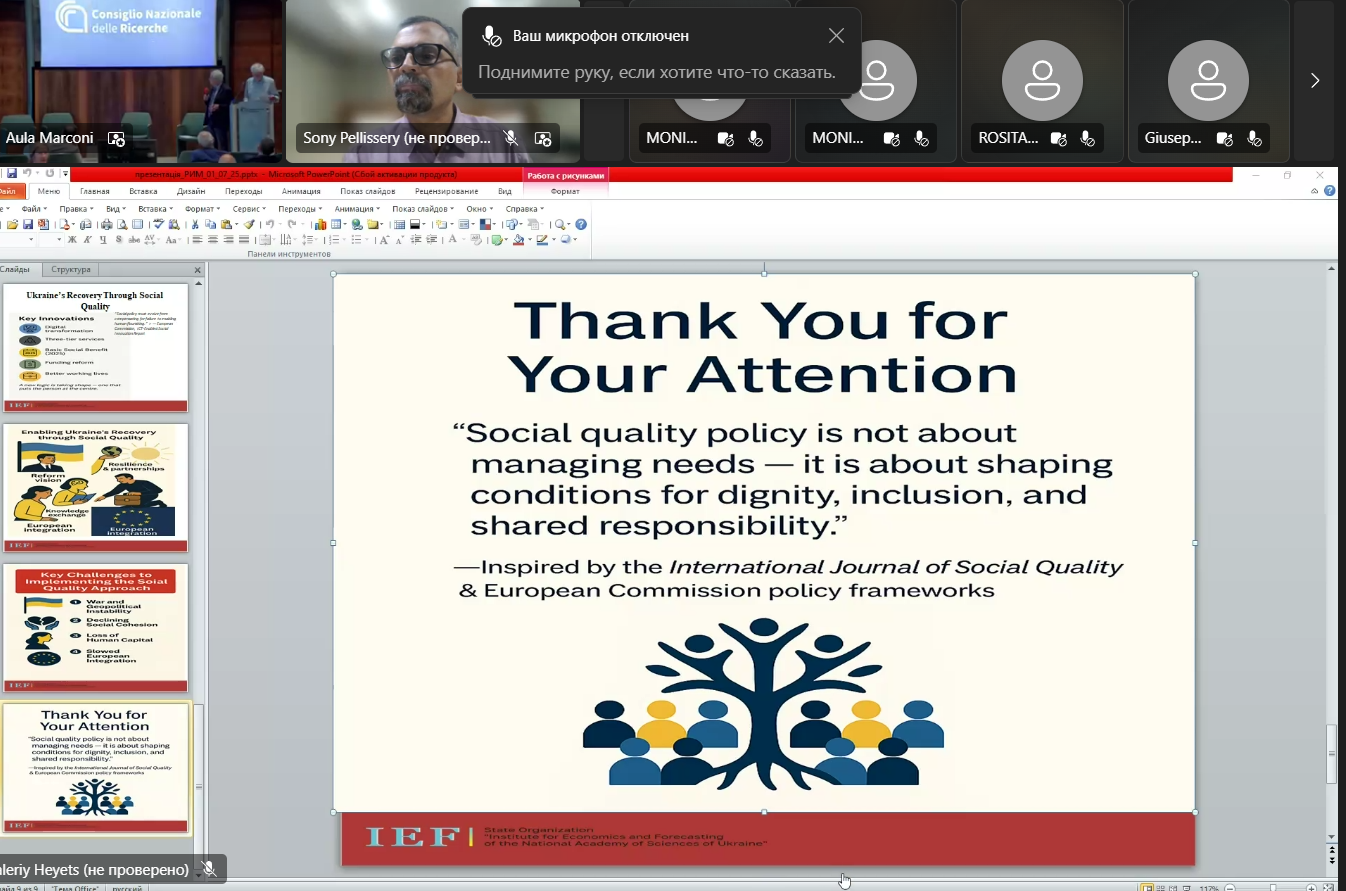This screenshot has height=891, width=1346.
Task: Dismiss the microphone muted notification
Action: click(836, 36)
